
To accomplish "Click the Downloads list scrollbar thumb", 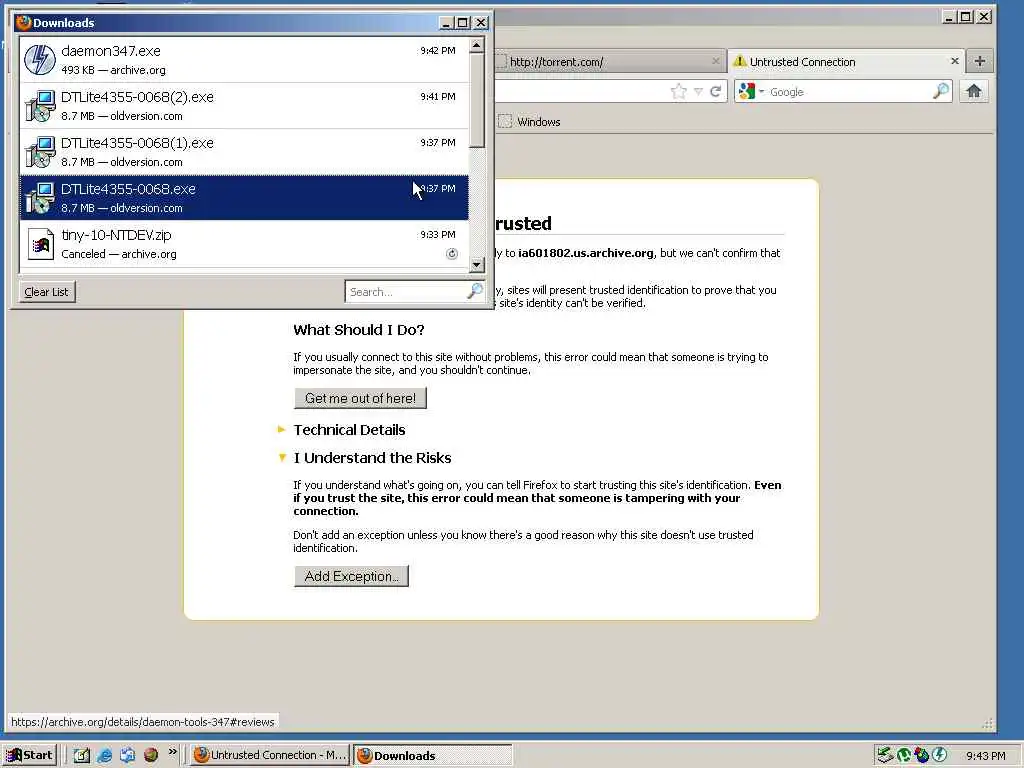I will coord(477,101).
